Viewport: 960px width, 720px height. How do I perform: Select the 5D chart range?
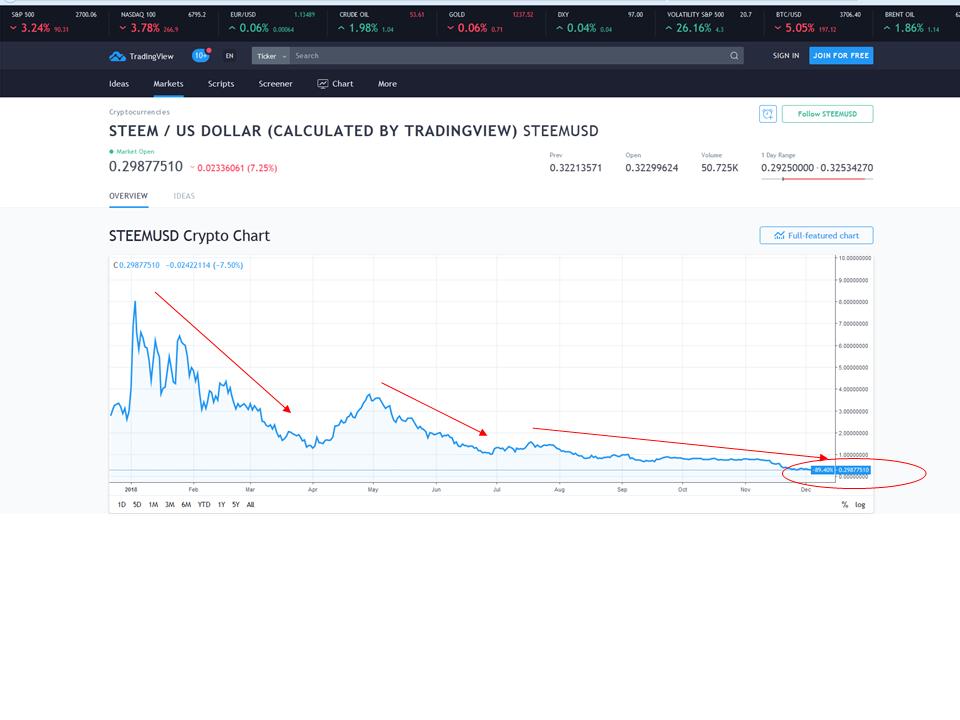point(137,504)
